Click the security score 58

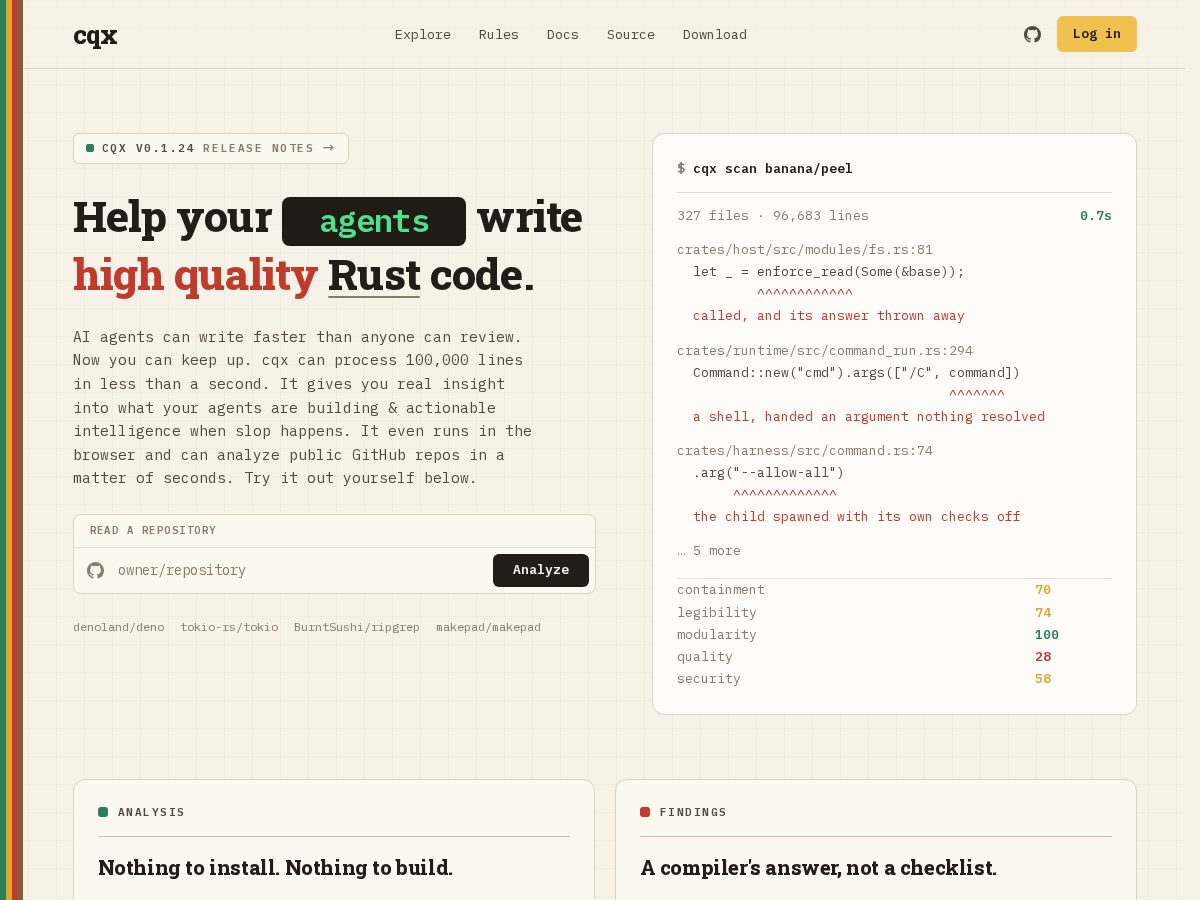[1043, 679]
